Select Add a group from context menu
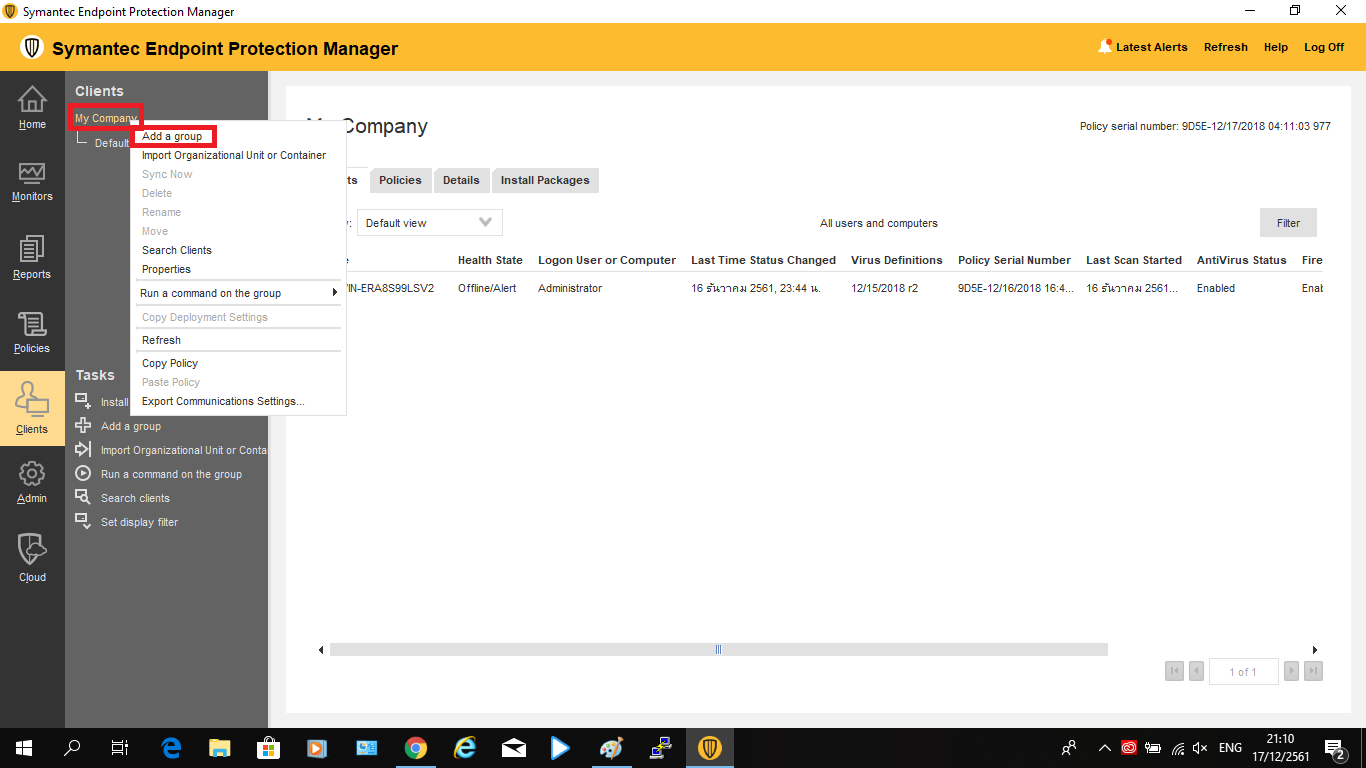 [x=172, y=136]
